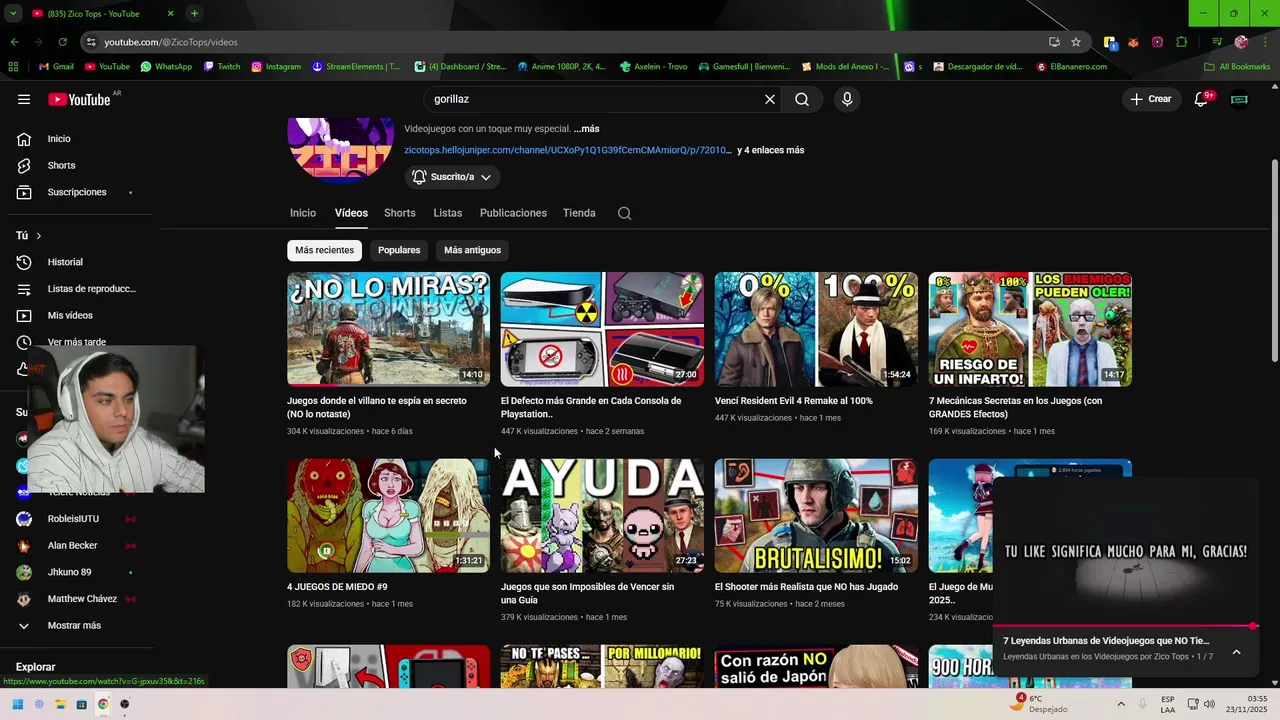Expand the Tú section chevron
The width and height of the screenshot is (1280, 720).
tap(38, 236)
